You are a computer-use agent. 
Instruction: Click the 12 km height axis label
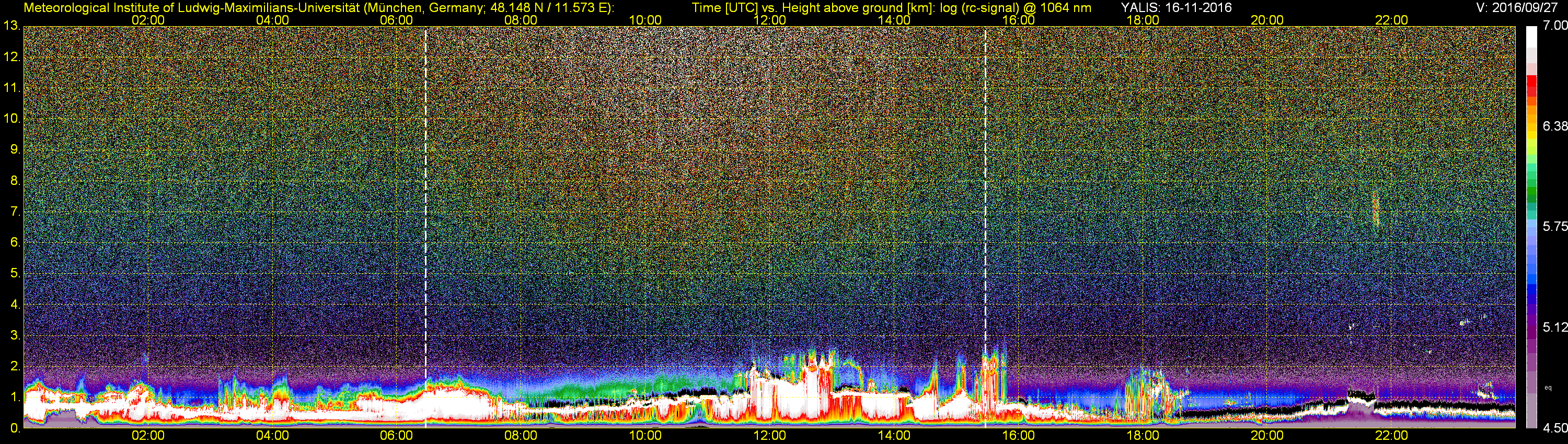pyautogui.click(x=11, y=57)
